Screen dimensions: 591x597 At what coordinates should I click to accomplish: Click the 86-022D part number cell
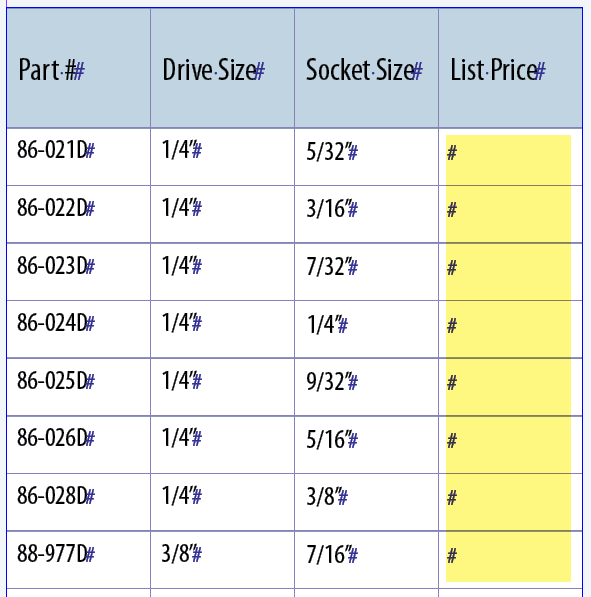click(x=79, y=214)
